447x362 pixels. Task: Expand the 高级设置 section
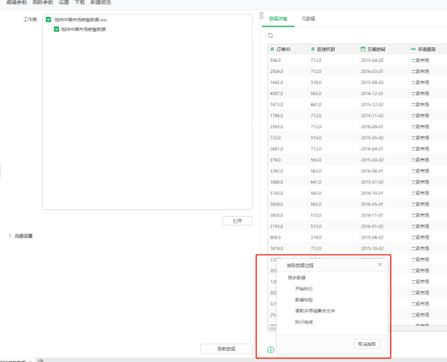20,236
